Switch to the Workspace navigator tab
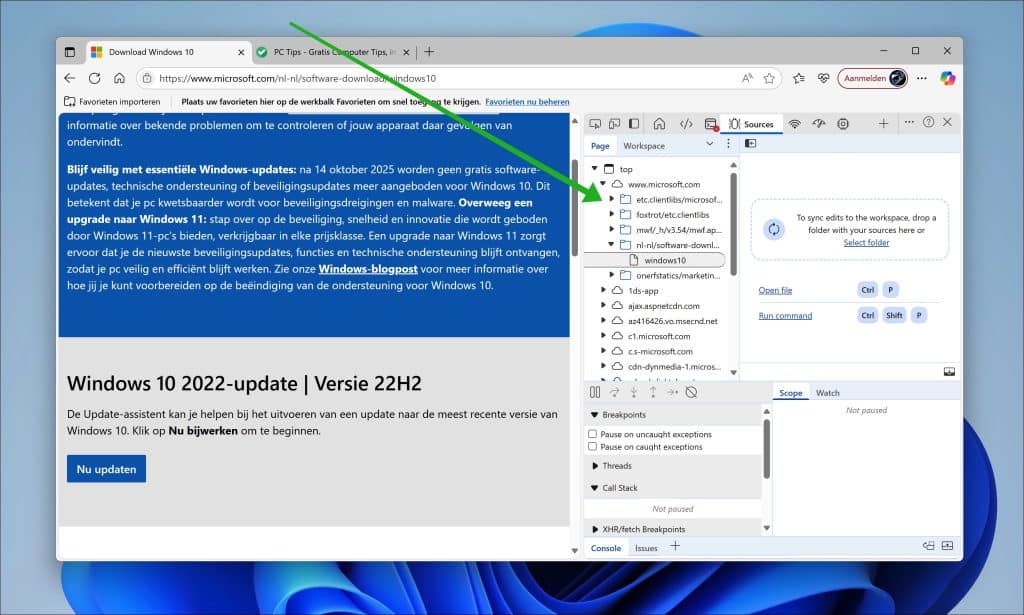1024x615 pixels. pyautogui.click(x=644, y=146)
